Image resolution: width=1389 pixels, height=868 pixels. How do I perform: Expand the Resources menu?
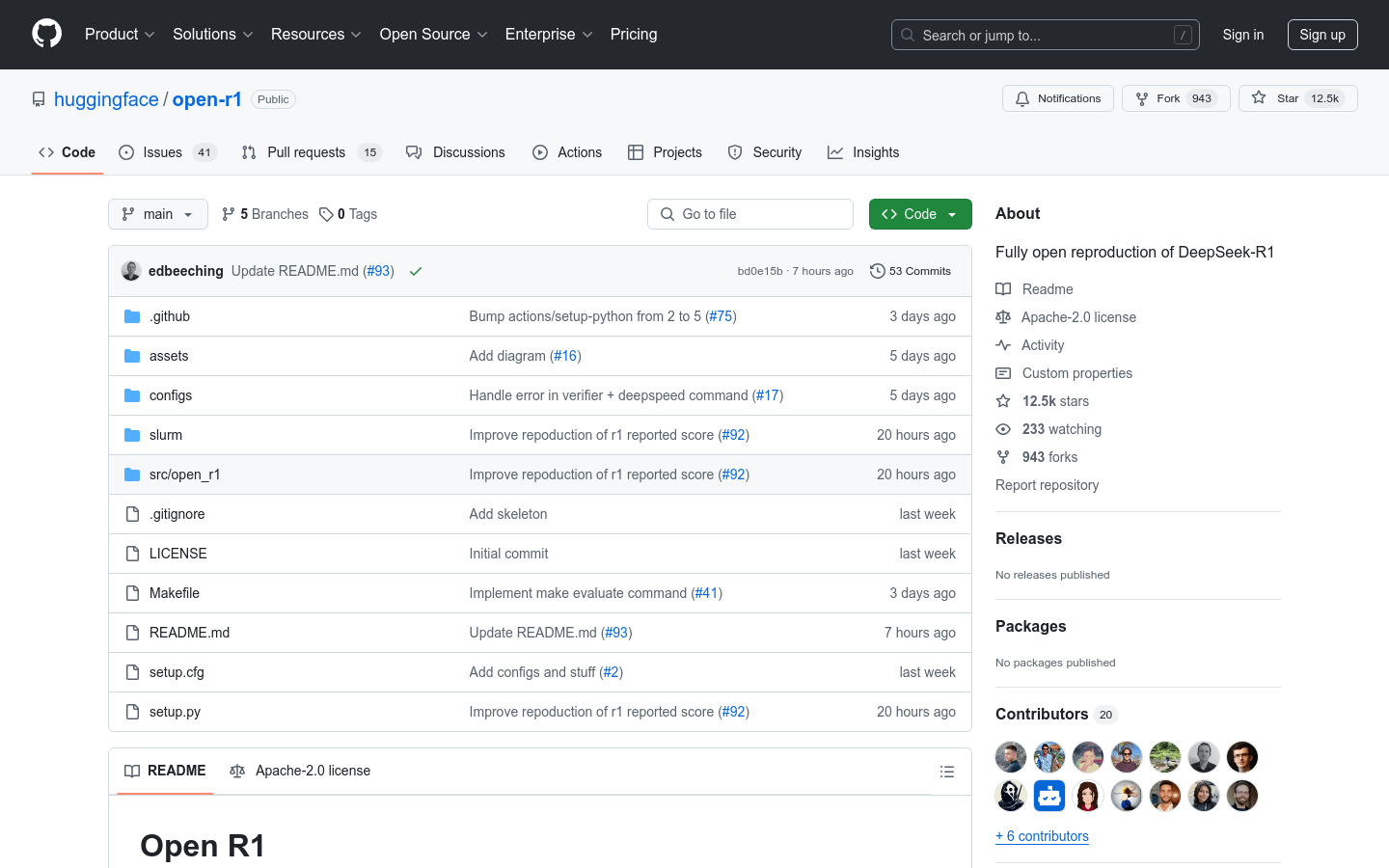pos(316,34)
